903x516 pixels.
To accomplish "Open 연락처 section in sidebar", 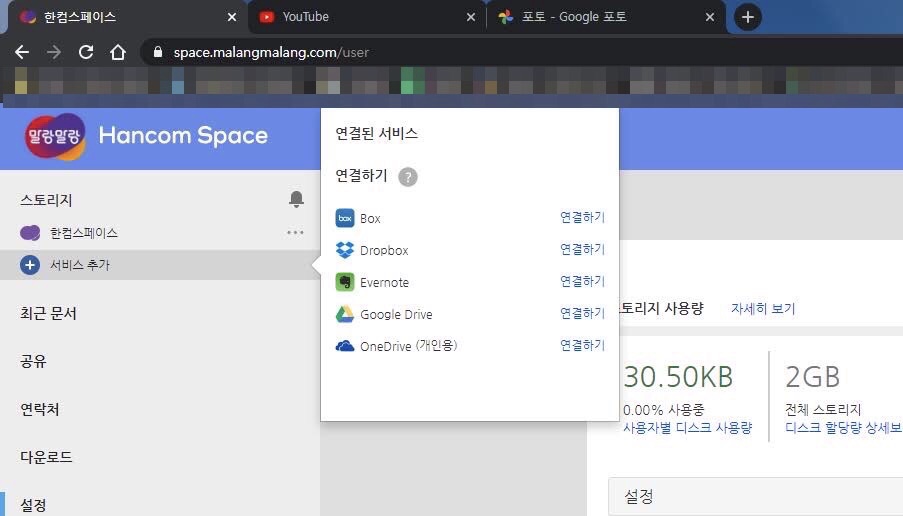I will [40, 409].
